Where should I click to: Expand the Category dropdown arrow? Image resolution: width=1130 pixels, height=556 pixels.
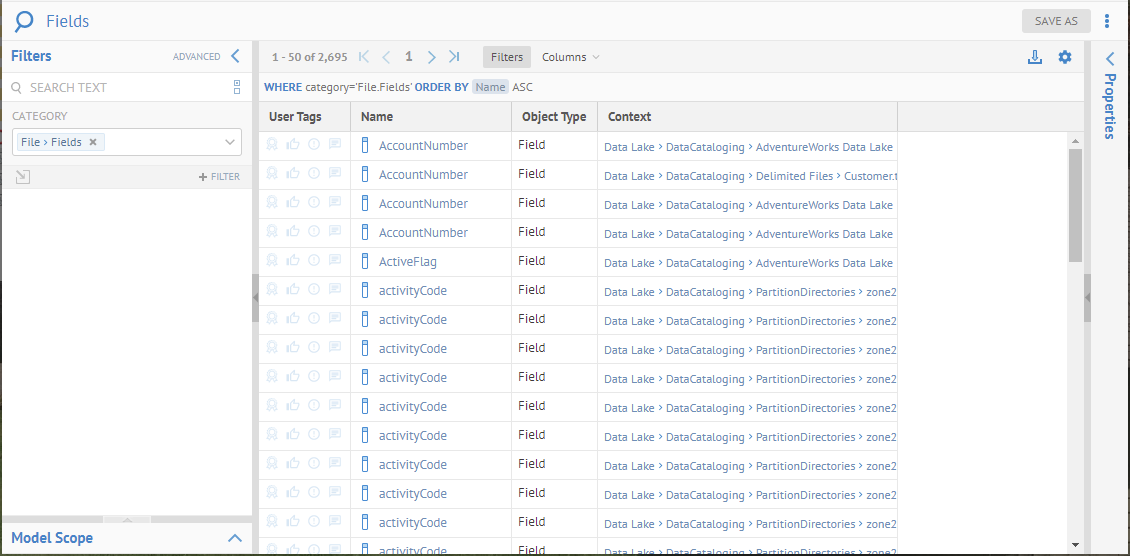pyautogui.click(x=229, y=142)
